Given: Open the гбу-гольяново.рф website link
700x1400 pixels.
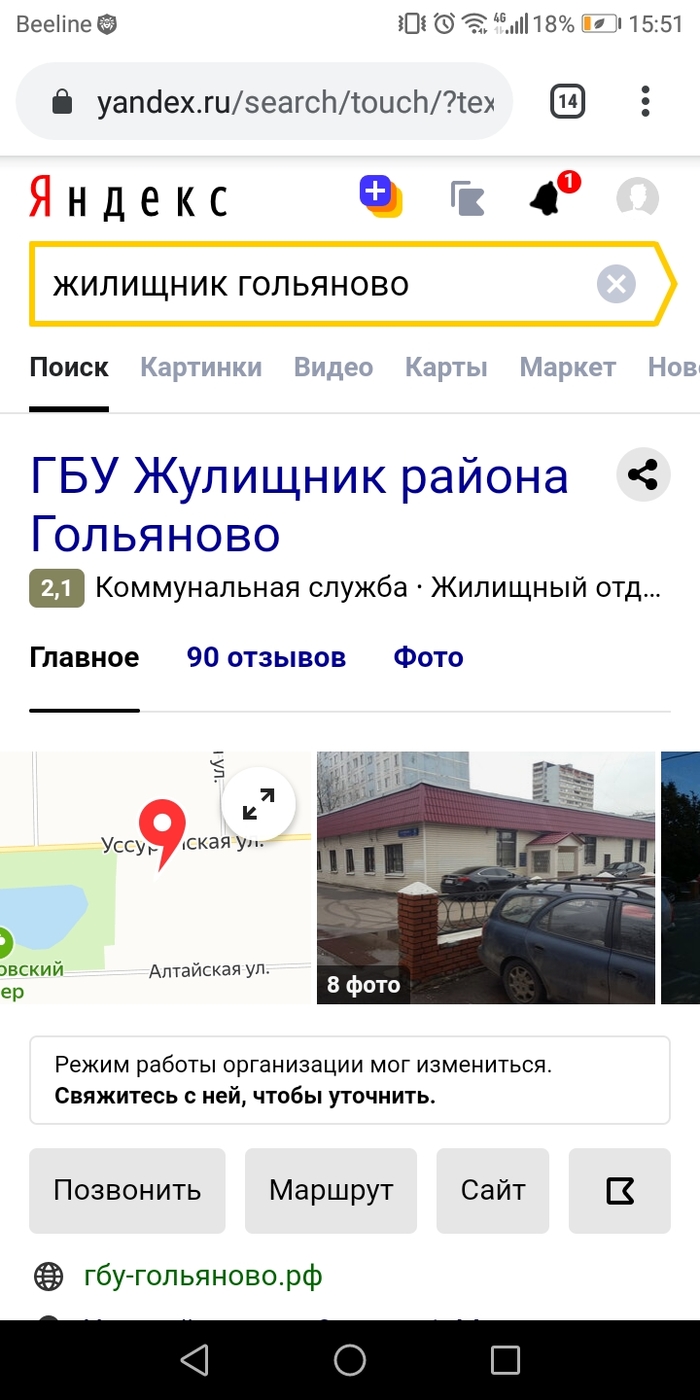Looking at the screenshot, I should (x=204, y=1276).
